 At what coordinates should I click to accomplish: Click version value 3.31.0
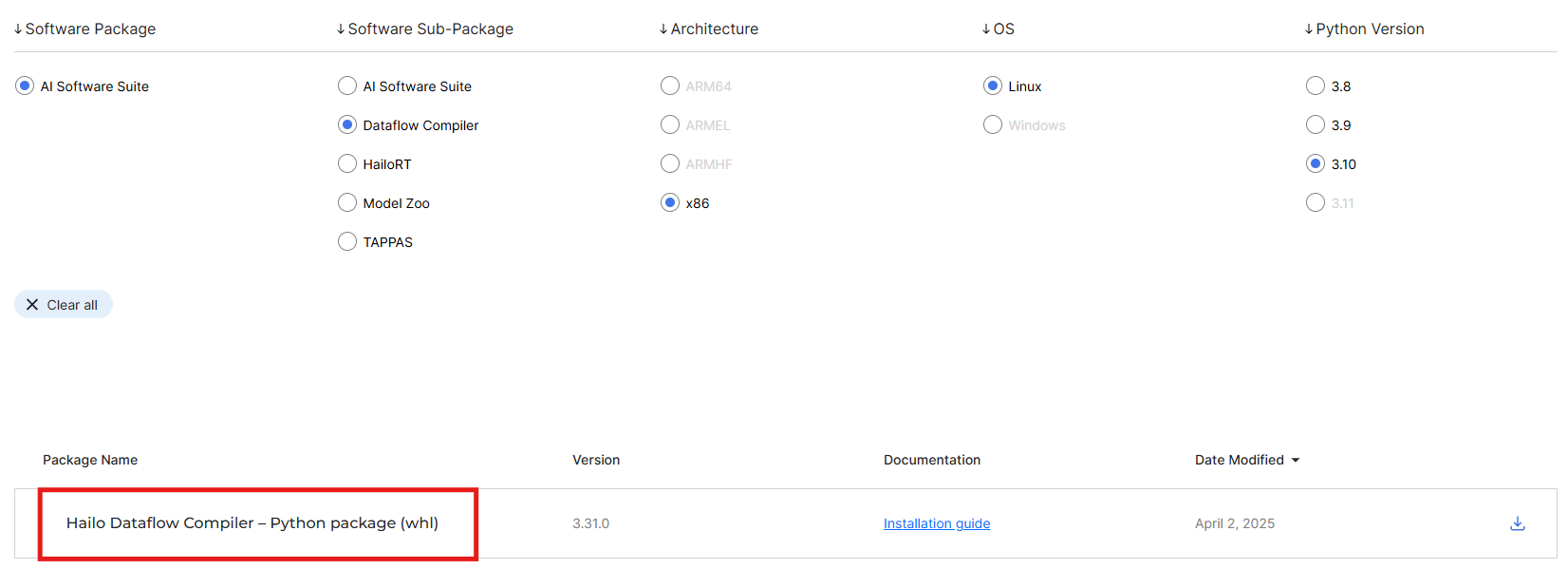590,523
